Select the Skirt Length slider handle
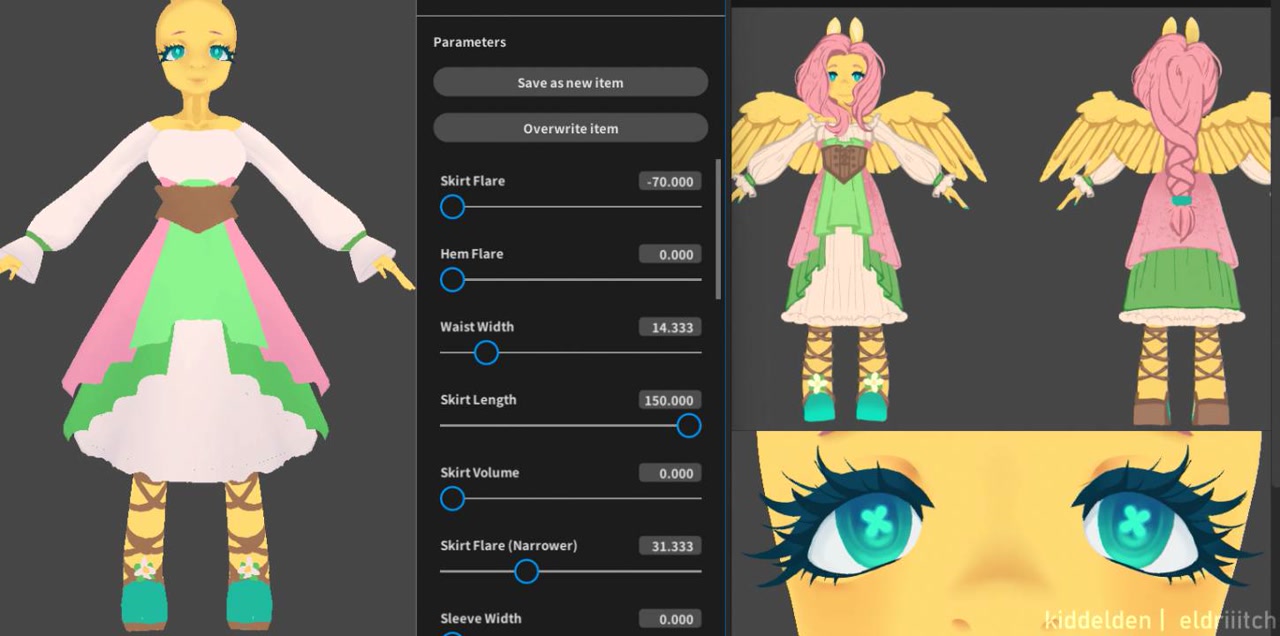1280x636 pixels. pos(688,426)
